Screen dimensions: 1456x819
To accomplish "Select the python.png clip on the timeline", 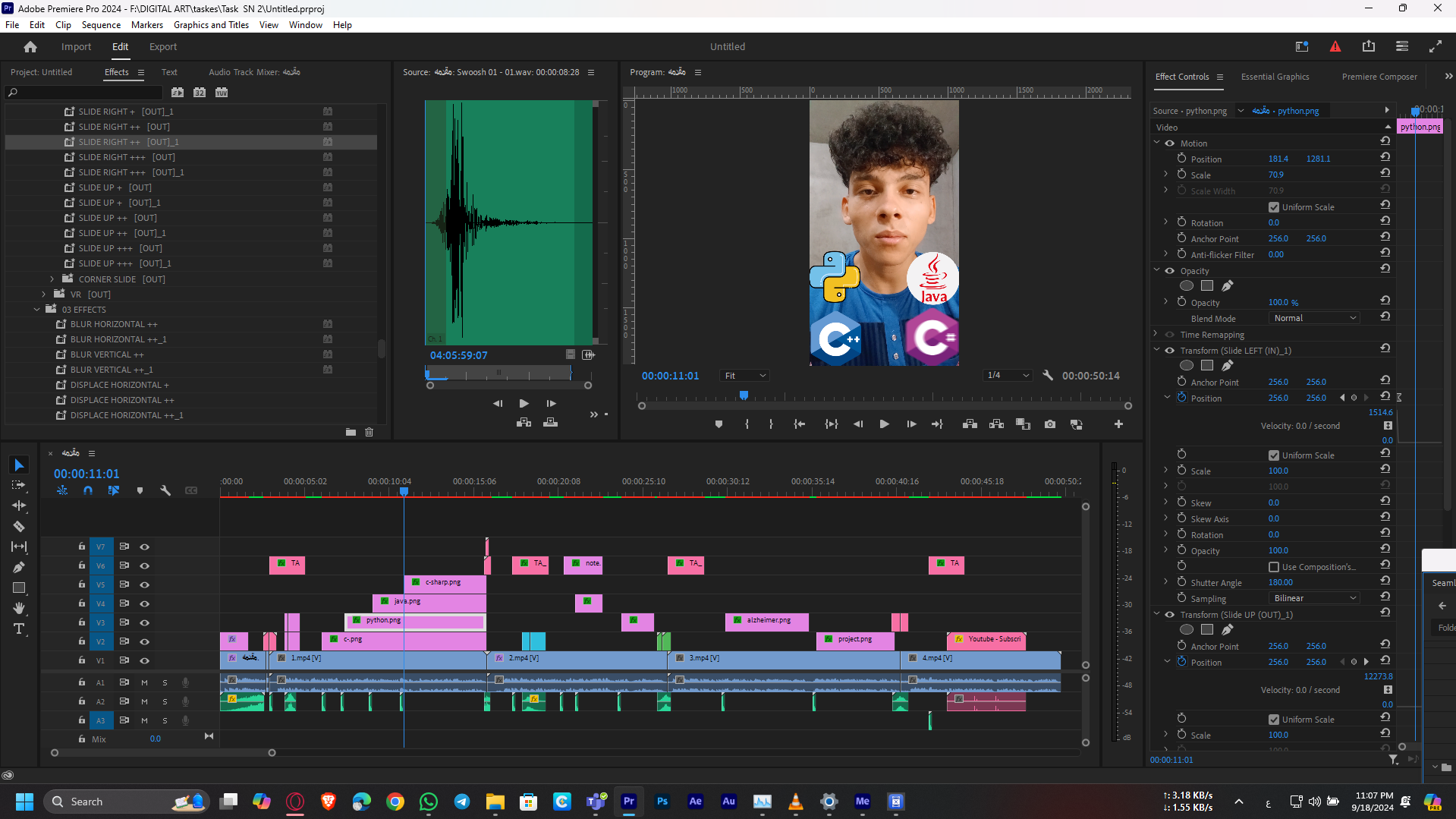I will click(416, 621).
